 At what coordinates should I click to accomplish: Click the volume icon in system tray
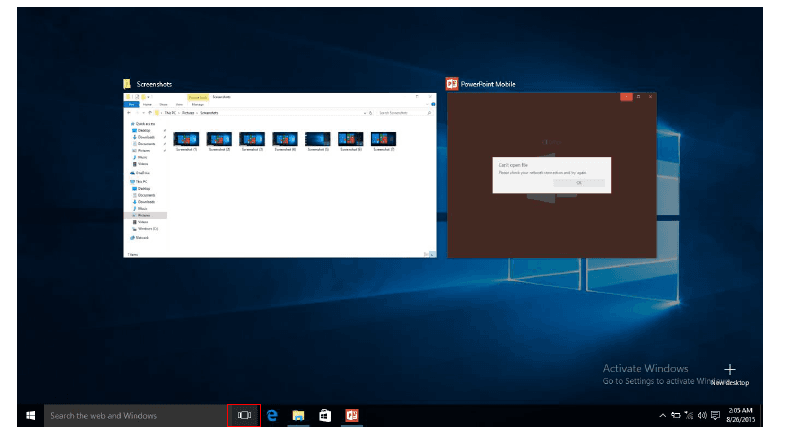tap(703, 415)
